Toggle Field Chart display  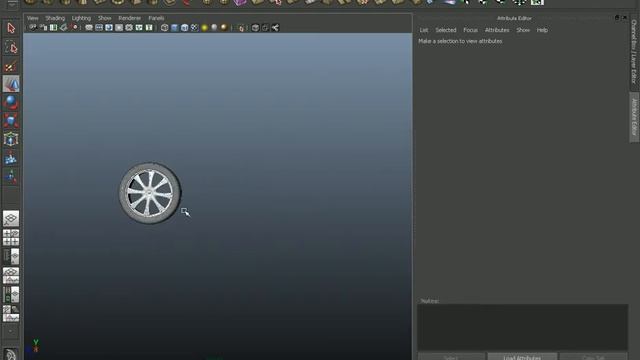coord(129,27)
